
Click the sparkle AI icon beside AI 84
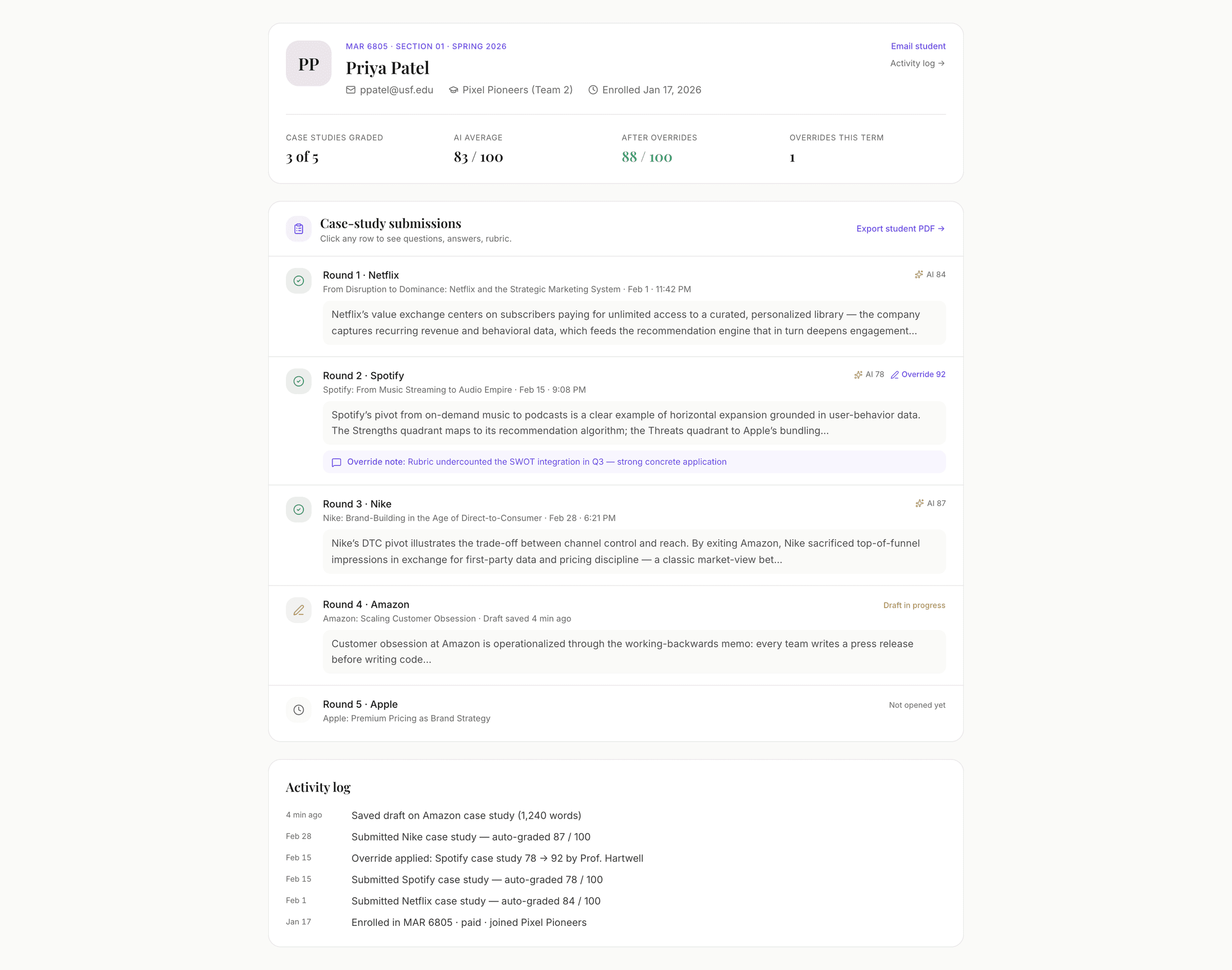pyautogui.click(x=918, y=275)
